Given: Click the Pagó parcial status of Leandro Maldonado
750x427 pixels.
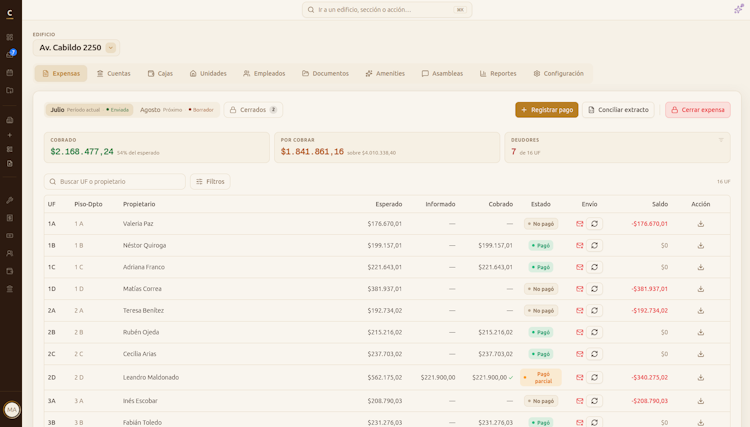Looking at the screenshot, I should (540, 377).
